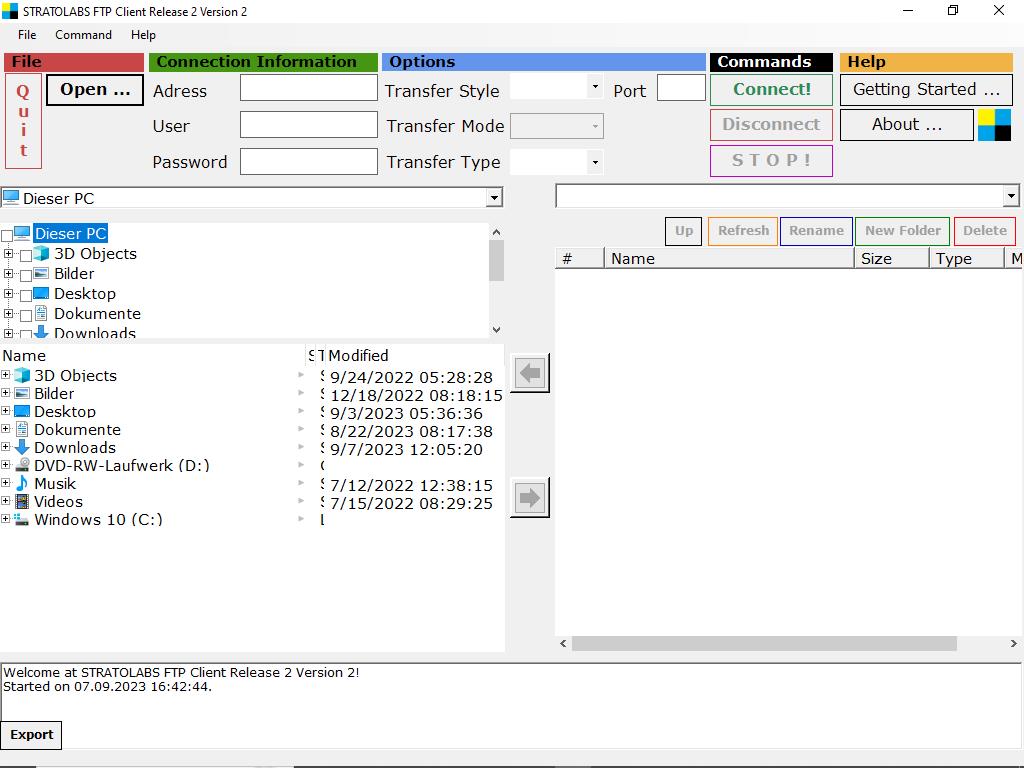Image resolution: width=1024 pixels, height=768 pixels.
Task: Expand Windows 10 (C:) in file list
Action: [5, 519]
